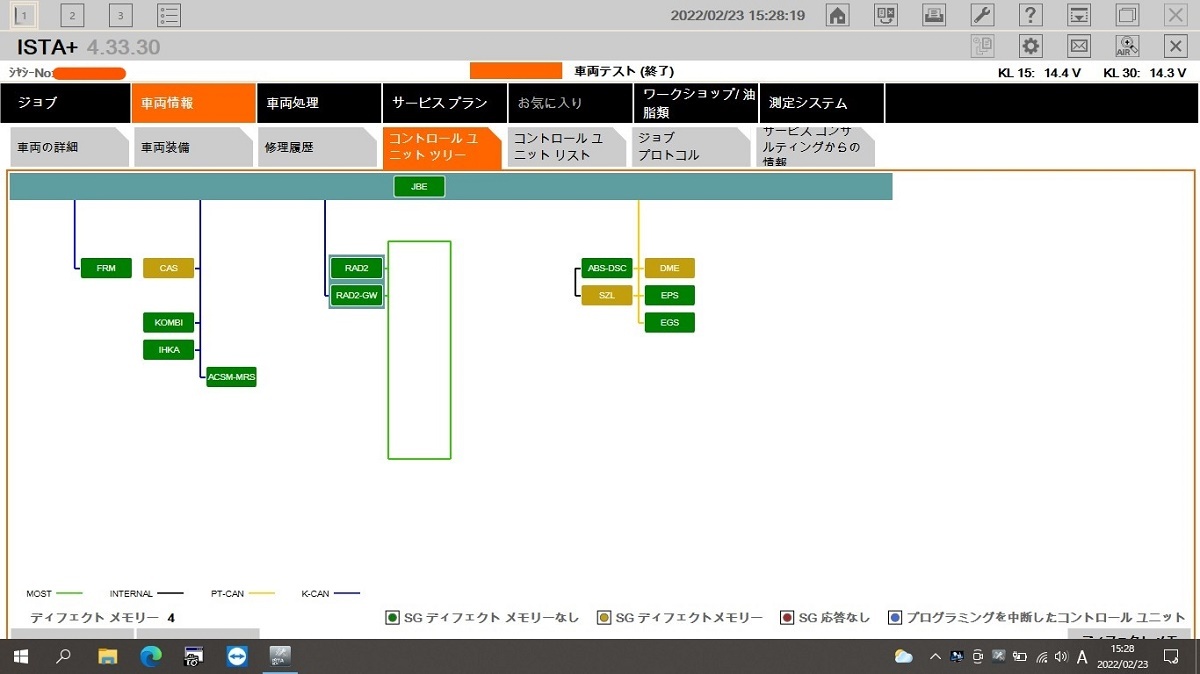Select session number 2 box
Viewport: 1200px width, 674px height.
tap(72, 15)
